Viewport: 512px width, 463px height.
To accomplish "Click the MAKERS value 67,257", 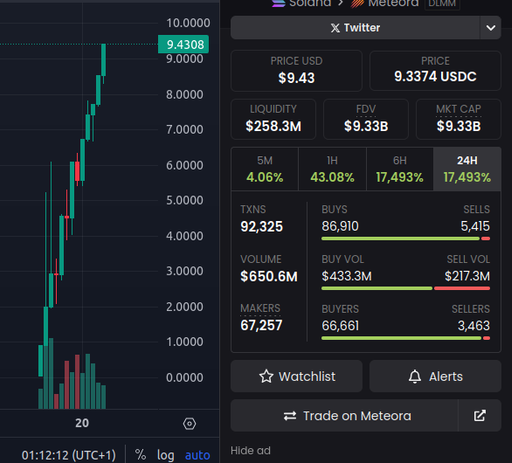I will [261, 325].
